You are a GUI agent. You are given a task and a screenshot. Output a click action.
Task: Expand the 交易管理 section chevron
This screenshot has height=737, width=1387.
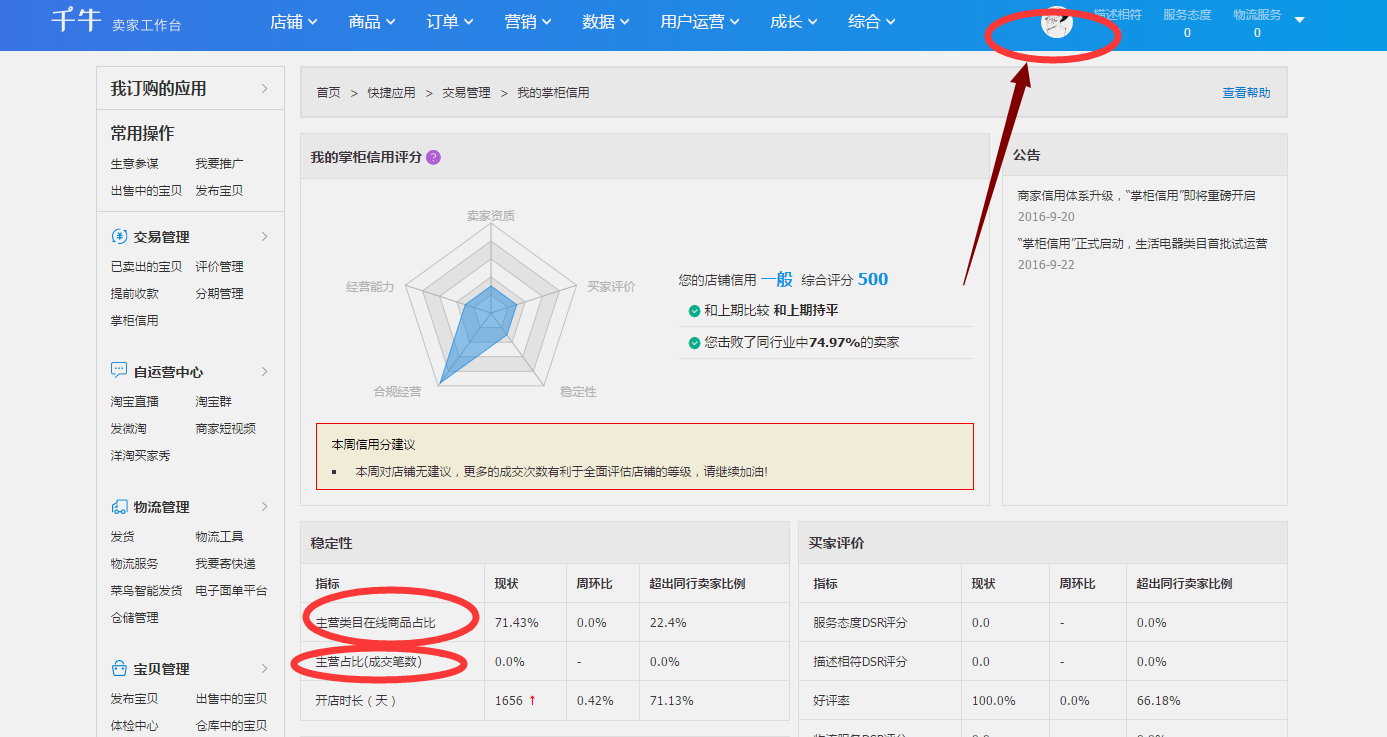265,237
